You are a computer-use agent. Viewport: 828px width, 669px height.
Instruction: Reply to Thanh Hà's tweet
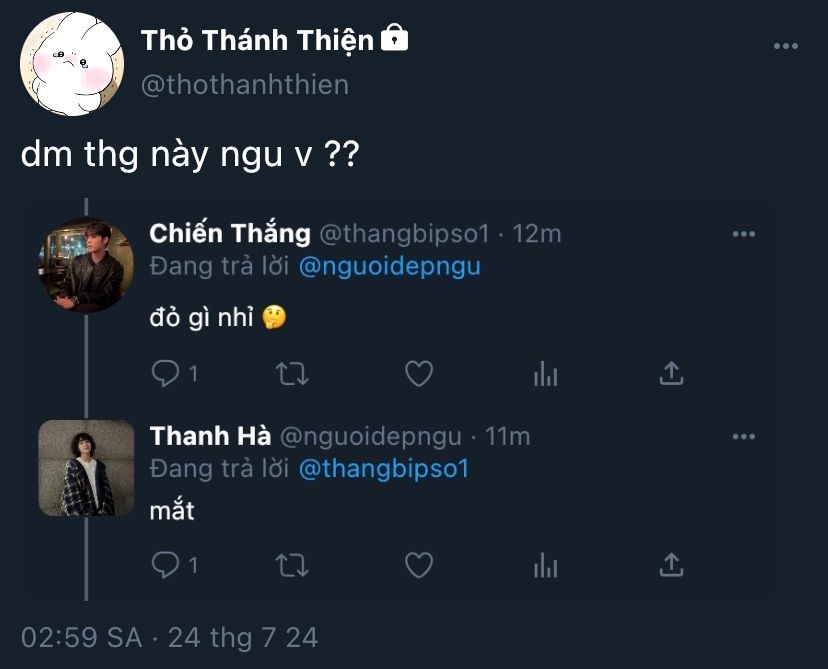[x=166, y=565]
